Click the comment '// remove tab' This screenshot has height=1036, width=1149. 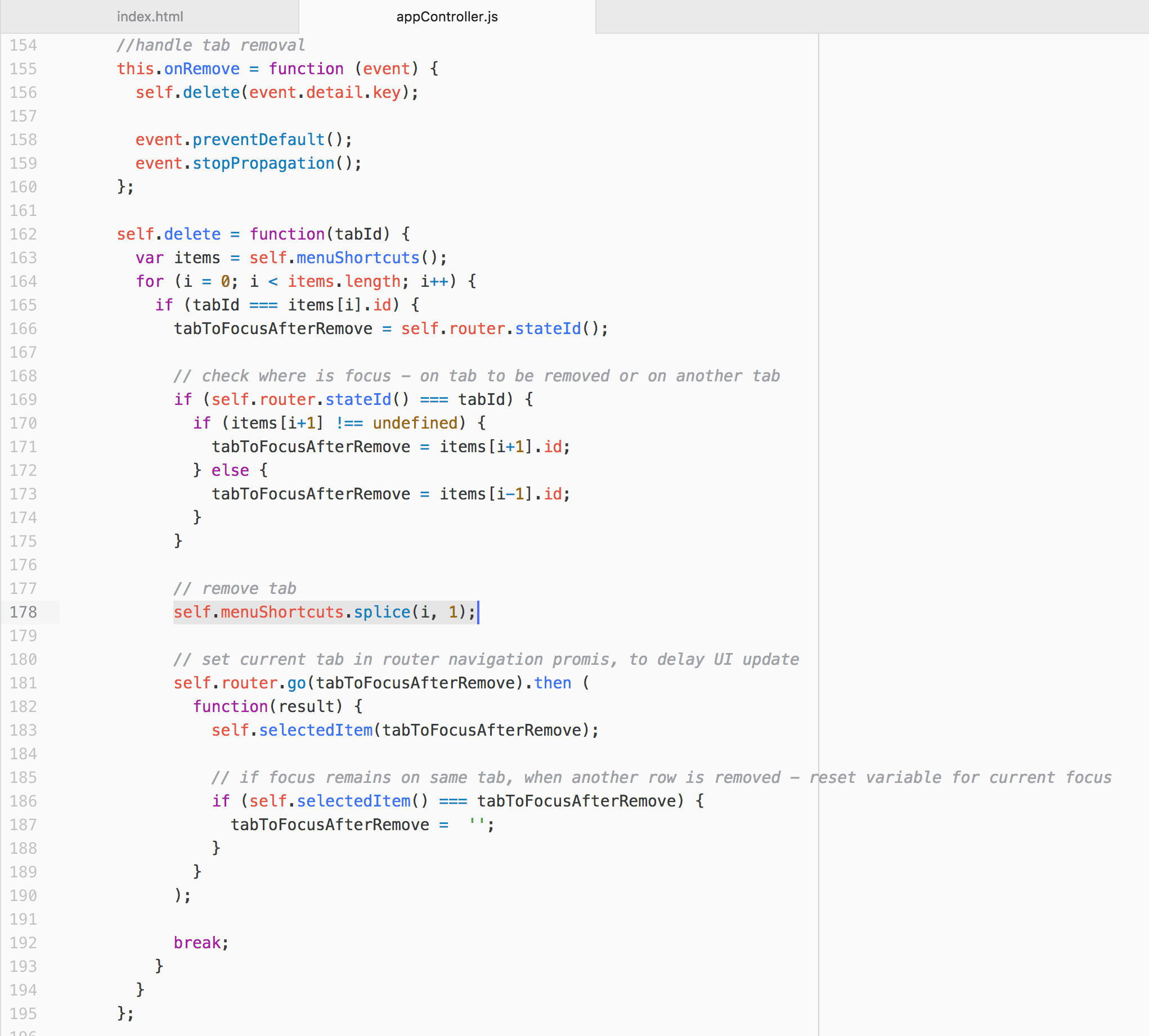(x=235, y=588)
